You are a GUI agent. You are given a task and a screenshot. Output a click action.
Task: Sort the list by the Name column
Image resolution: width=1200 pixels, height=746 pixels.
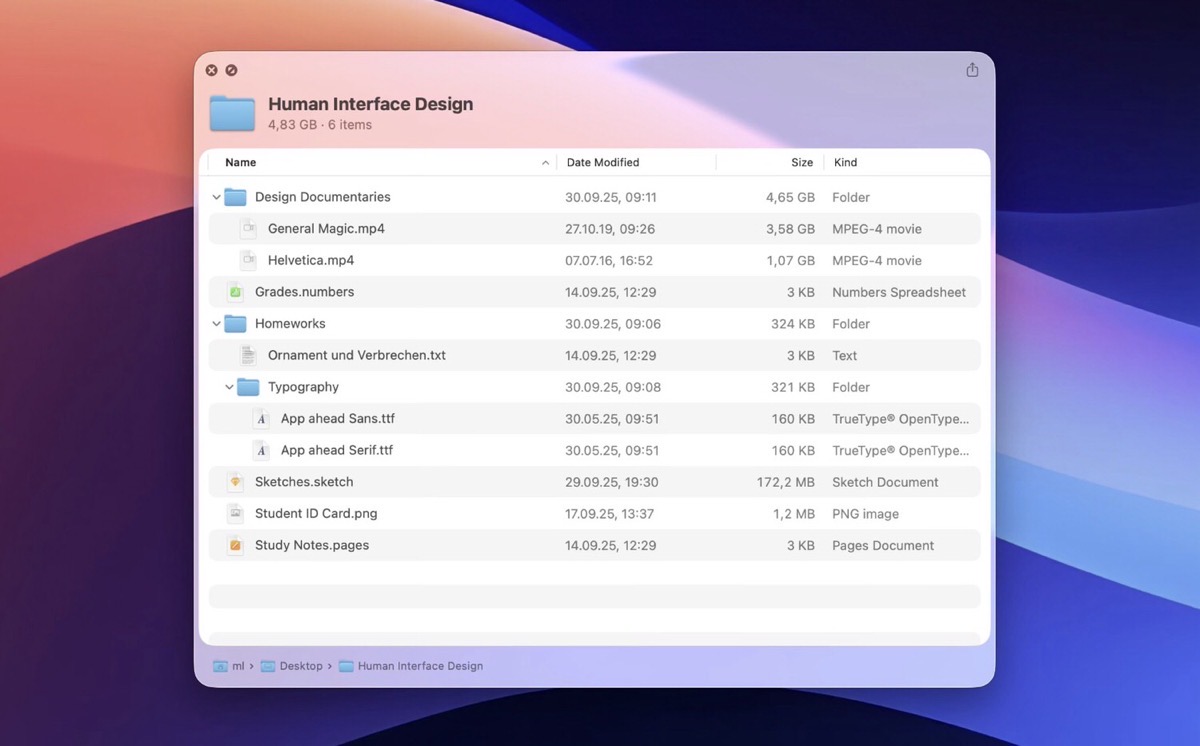point(241,162)
